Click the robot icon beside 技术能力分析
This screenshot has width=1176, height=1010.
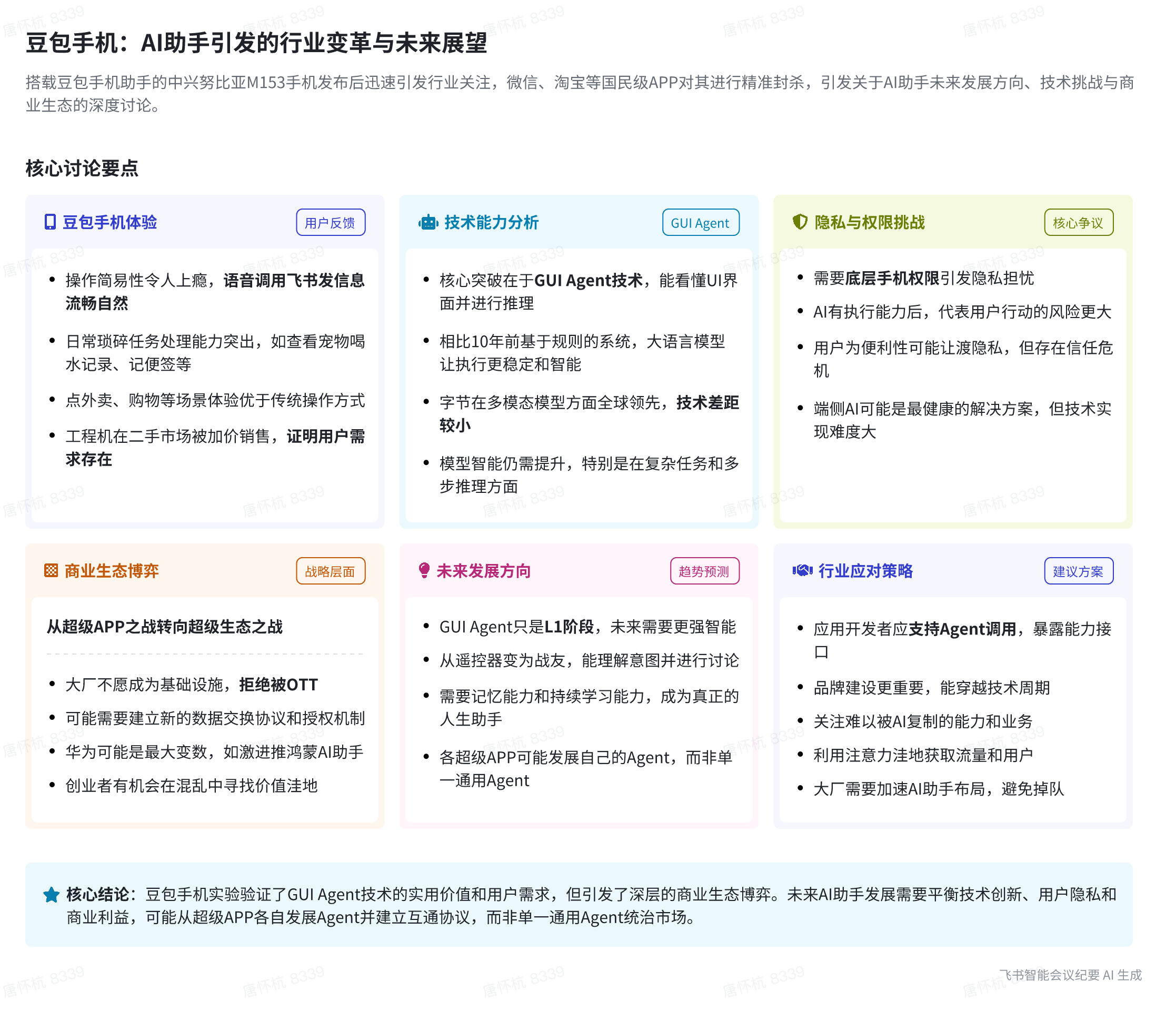point(428,223)
